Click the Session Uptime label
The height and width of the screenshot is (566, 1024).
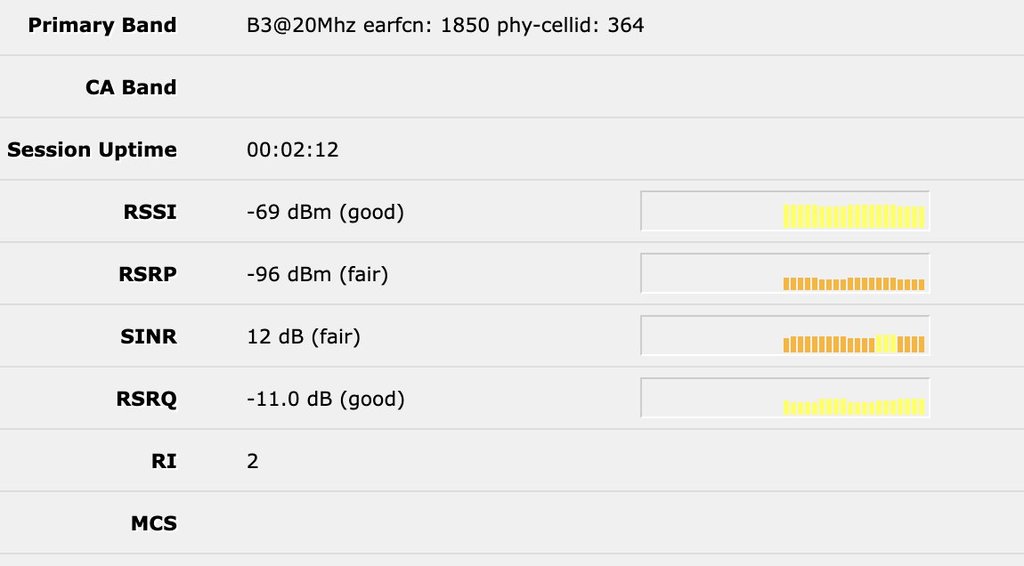tap(92, 149)
